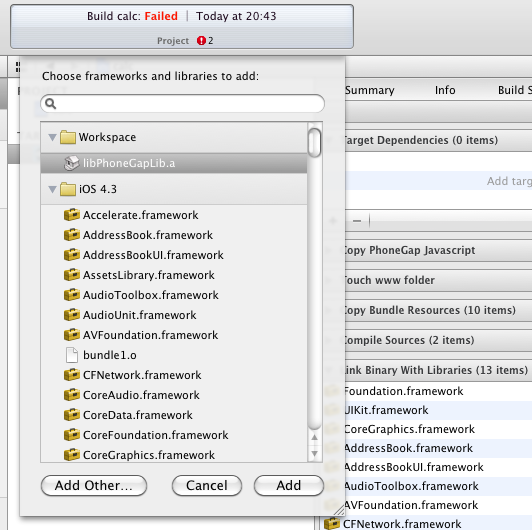532x530 pixels.
Task: Select AVFoundation.framework in the dialog list
Action: point(174,335)
